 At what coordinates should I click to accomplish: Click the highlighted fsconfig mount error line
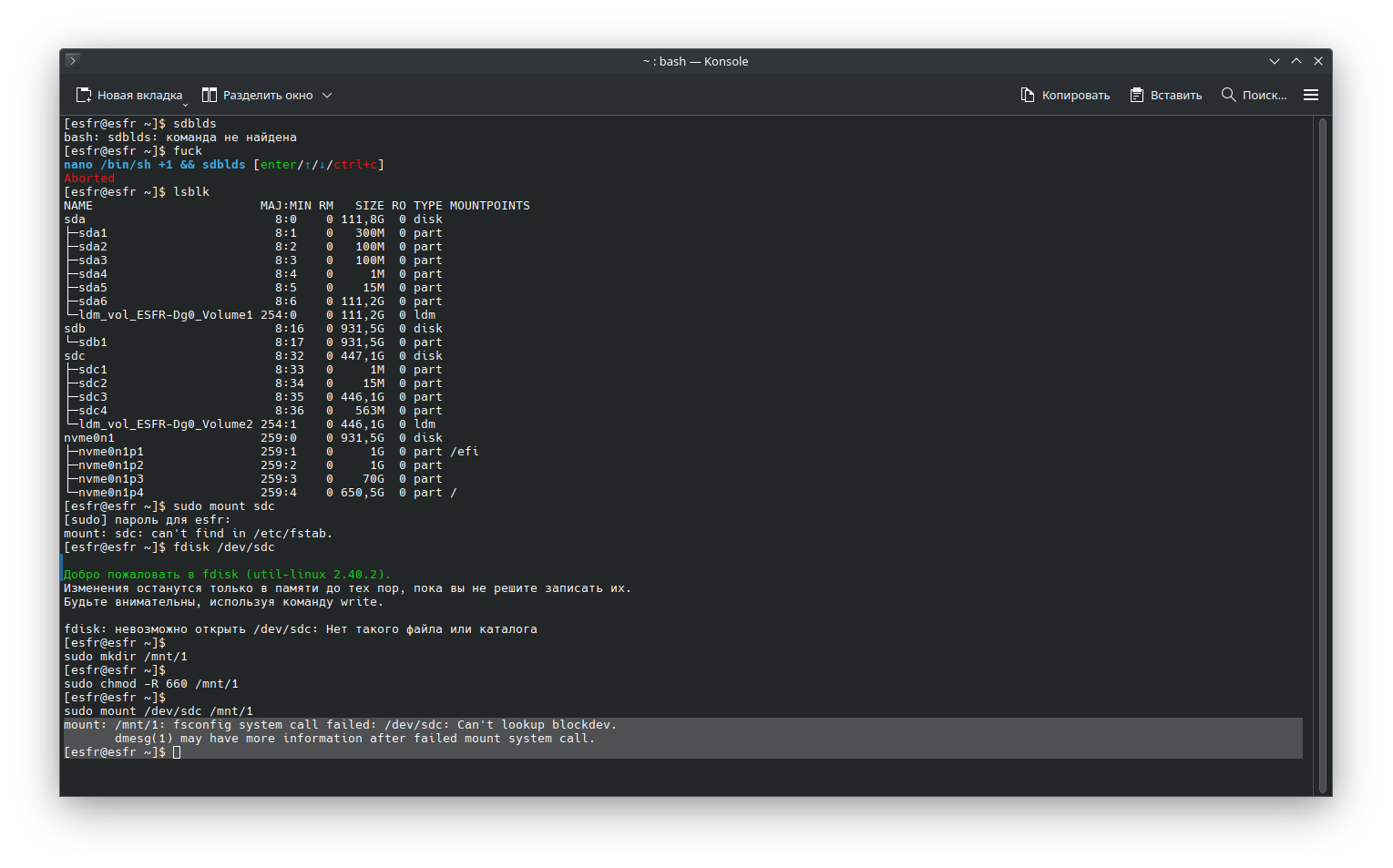(340, 725)
